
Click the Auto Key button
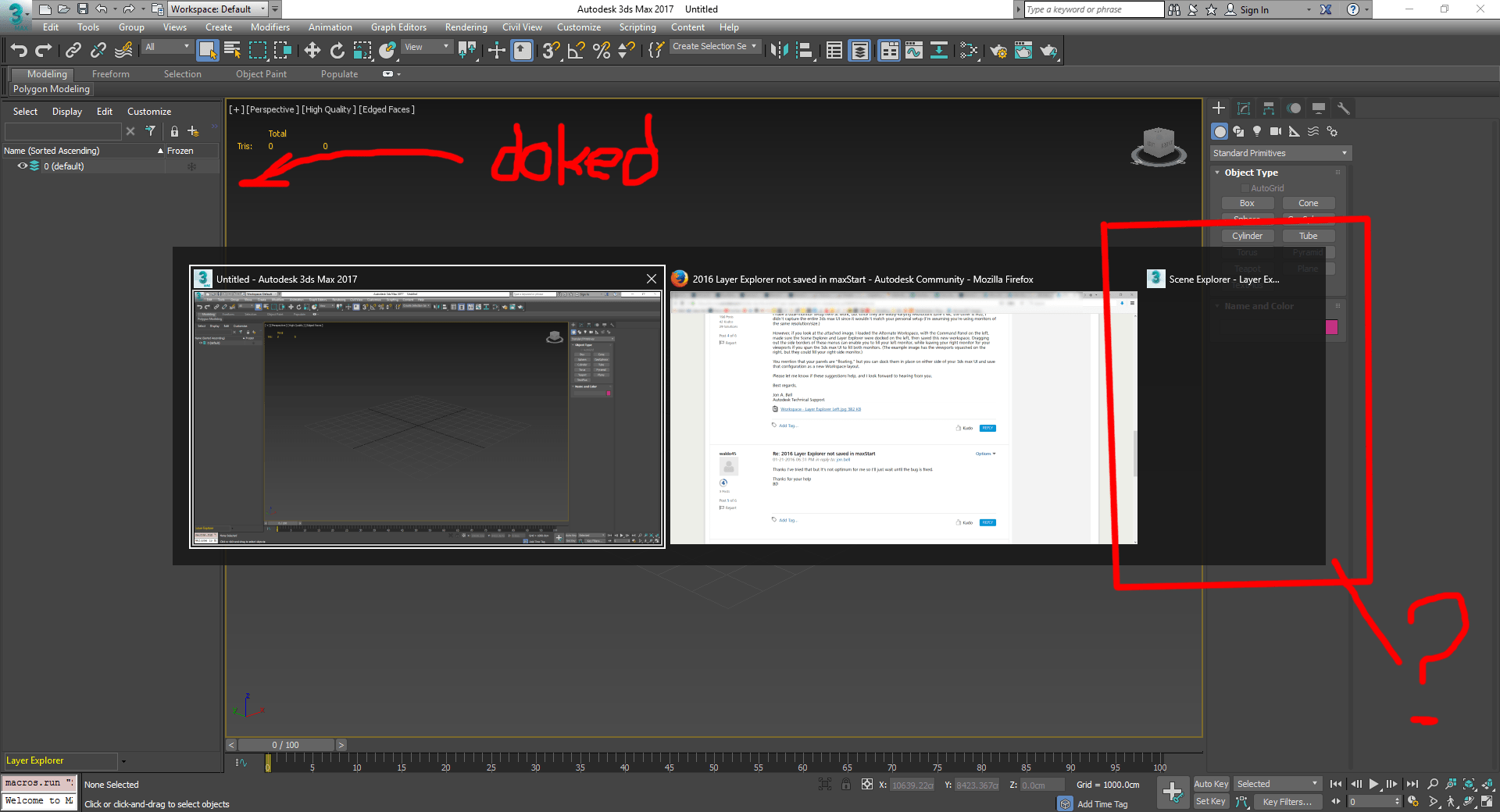pos(1211,784)
